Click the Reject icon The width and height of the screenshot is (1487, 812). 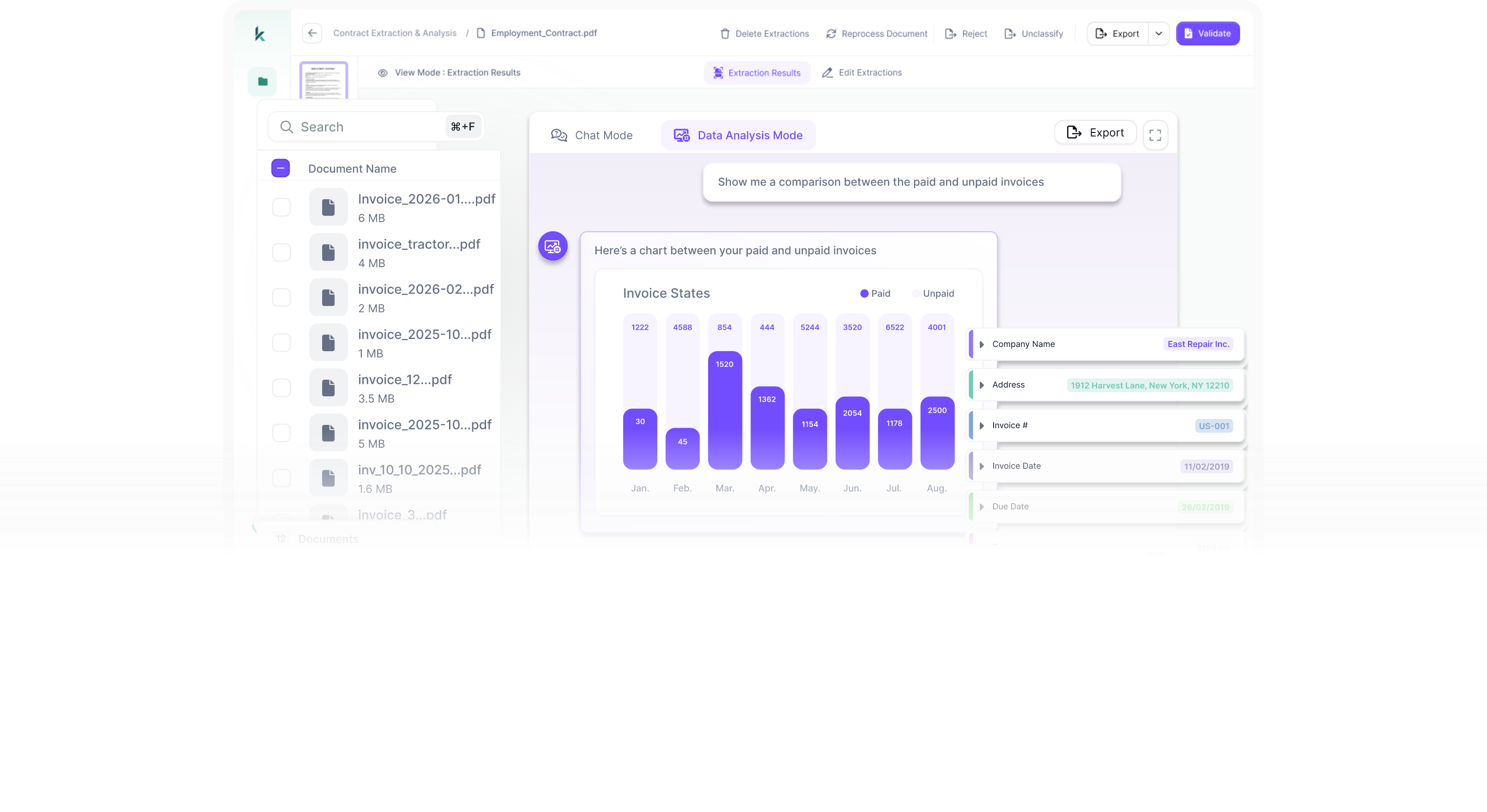click(x=950, y=34)
